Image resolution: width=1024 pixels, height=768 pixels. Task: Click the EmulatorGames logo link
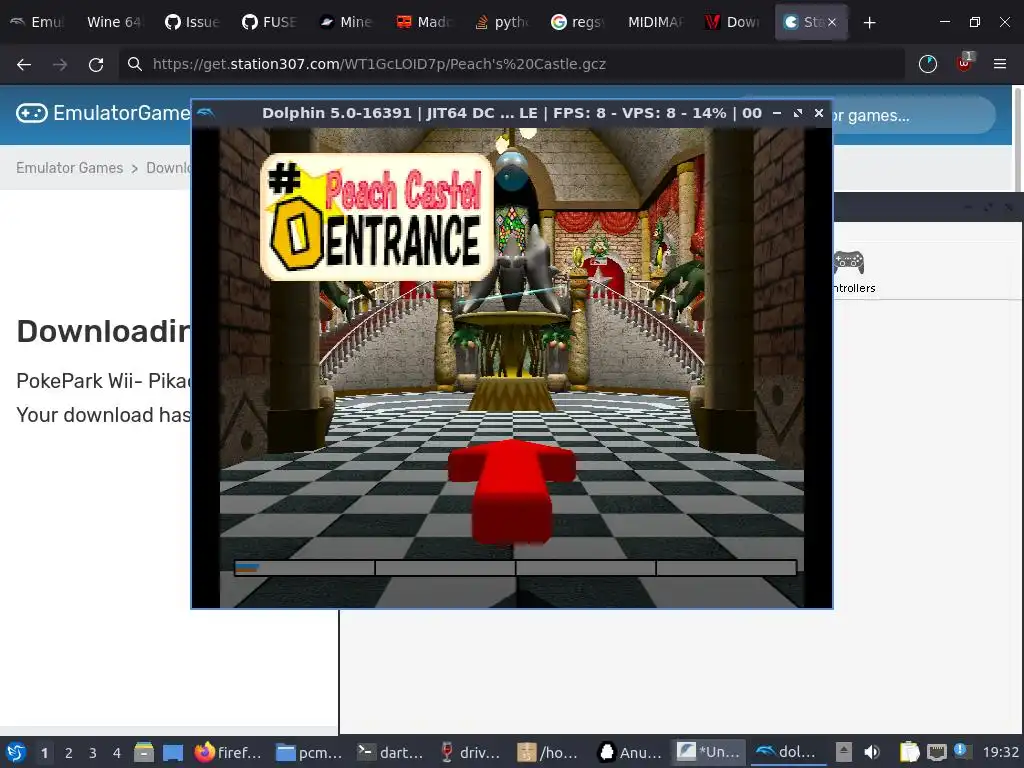point(103,113)
